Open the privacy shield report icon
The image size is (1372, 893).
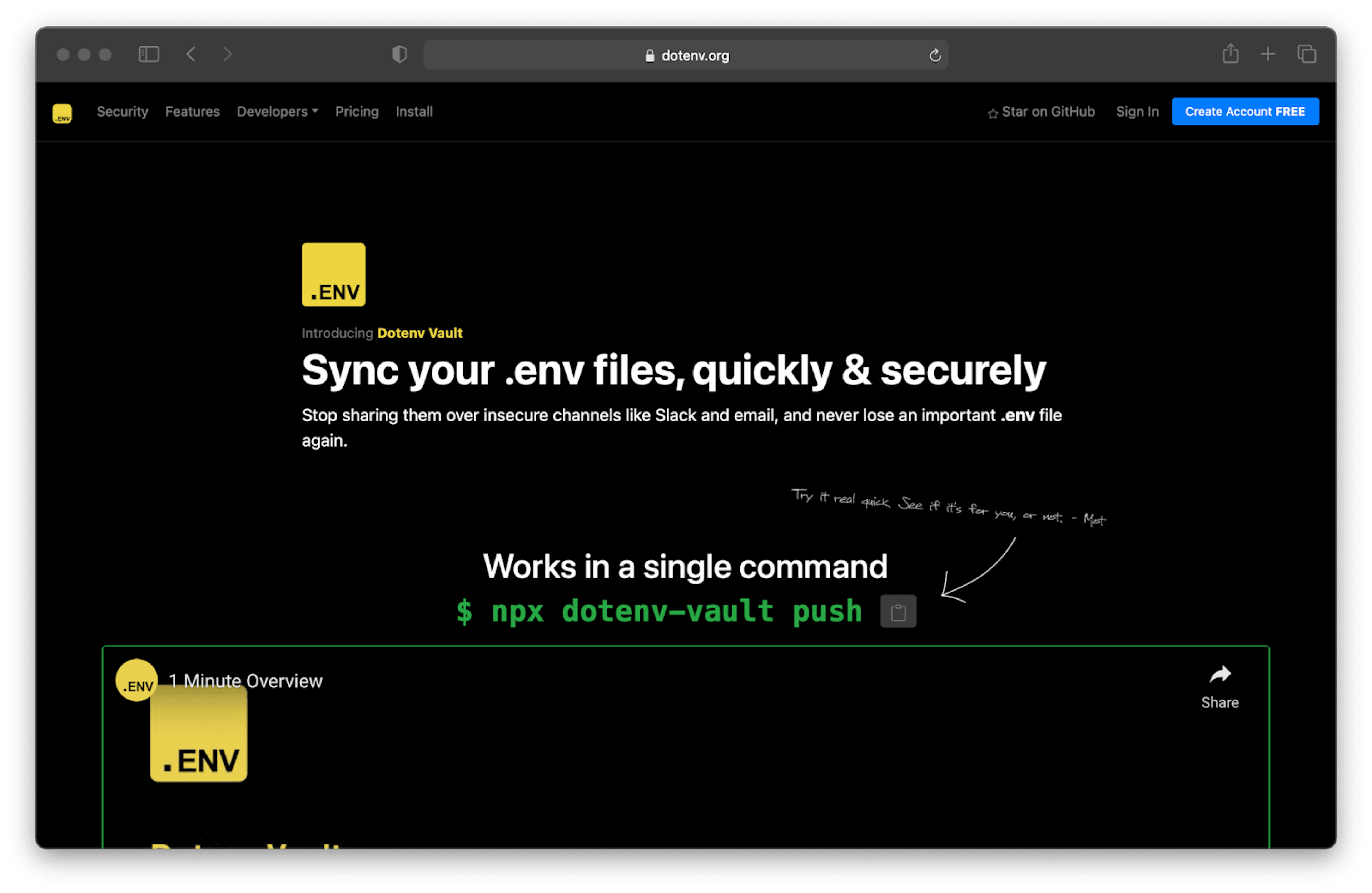pos(399,55)
